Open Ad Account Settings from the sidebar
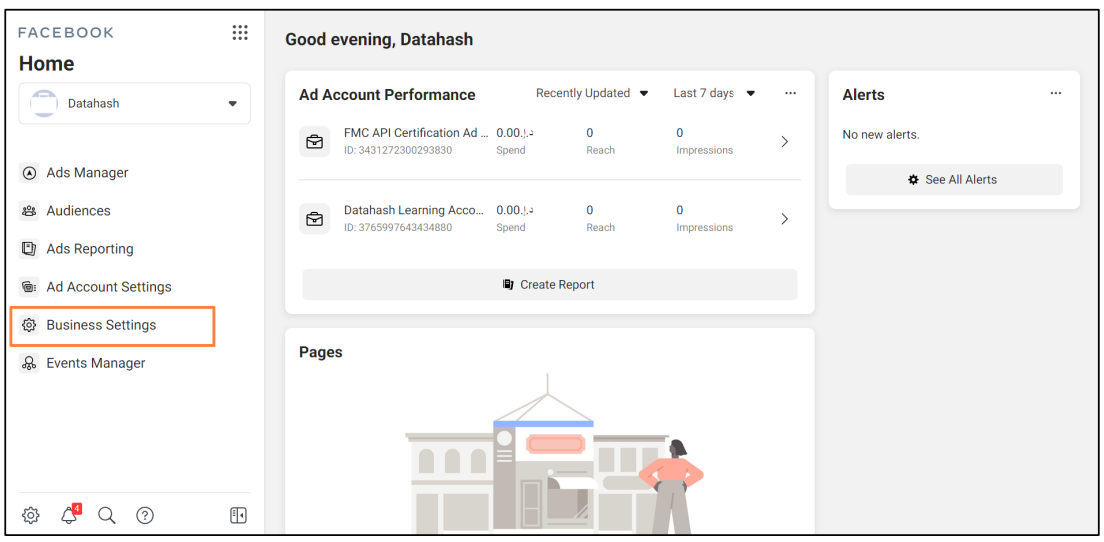This screenshot has width=1104, height=542. click(109, 287)
